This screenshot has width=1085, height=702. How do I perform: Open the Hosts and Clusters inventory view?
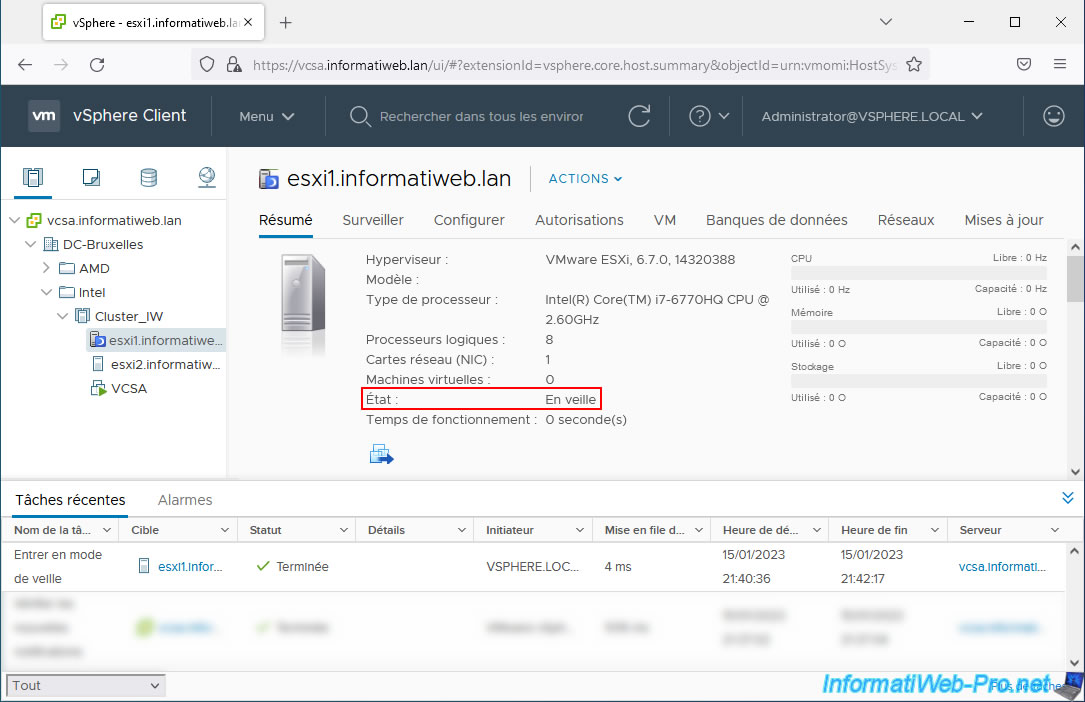point(33,178)
